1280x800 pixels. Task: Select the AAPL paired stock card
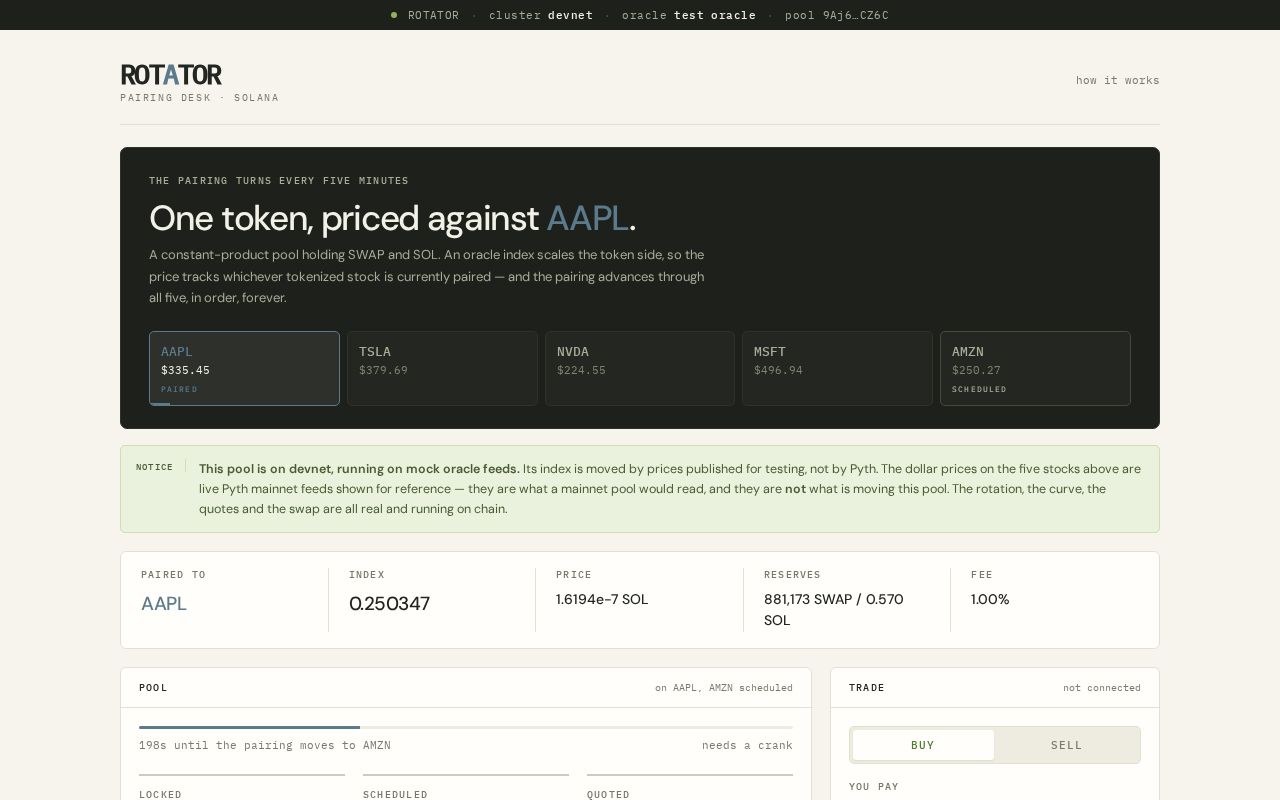coord(244,368)
